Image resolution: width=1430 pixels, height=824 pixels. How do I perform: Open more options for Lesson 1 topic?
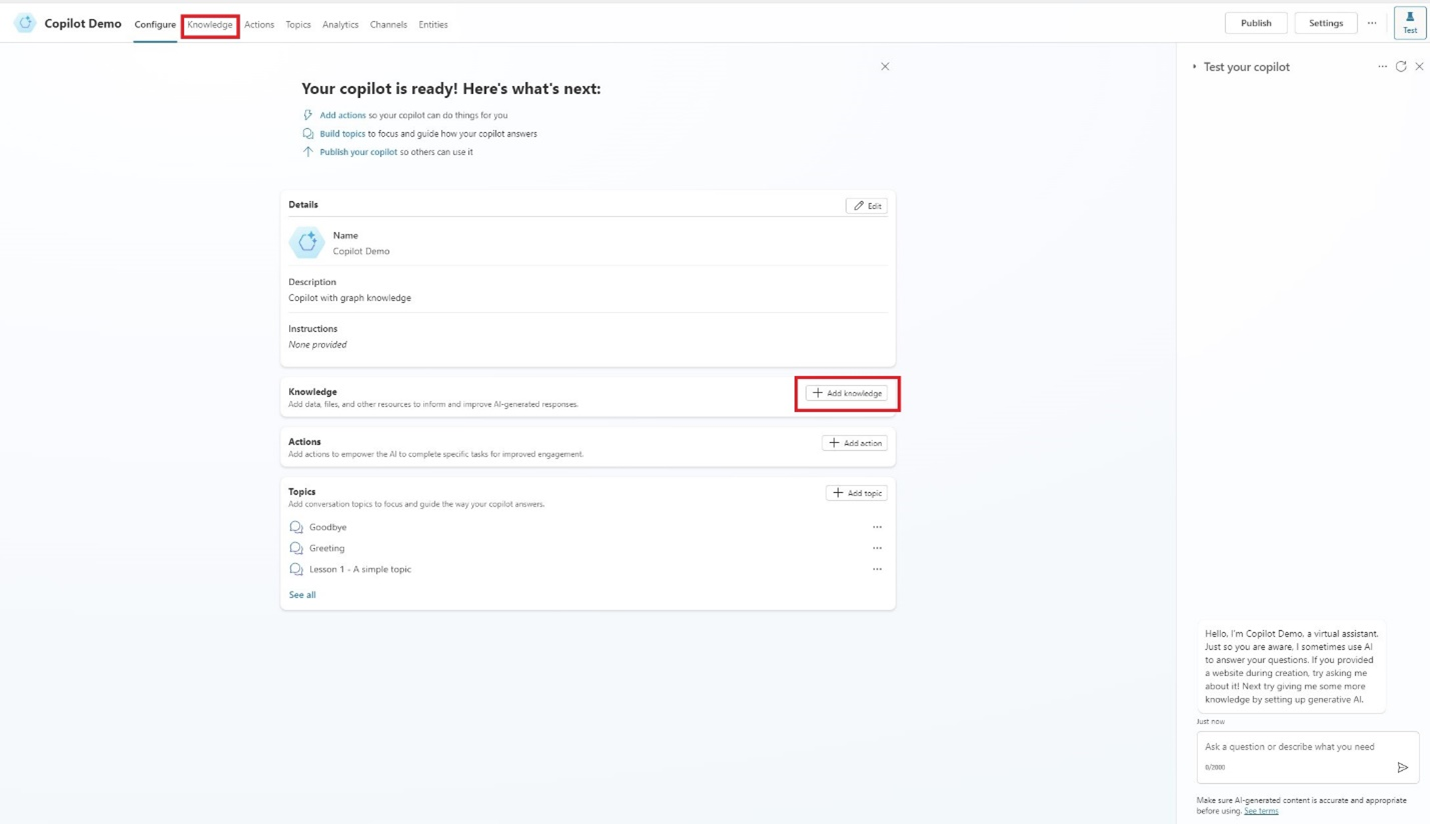click(877, 569)
